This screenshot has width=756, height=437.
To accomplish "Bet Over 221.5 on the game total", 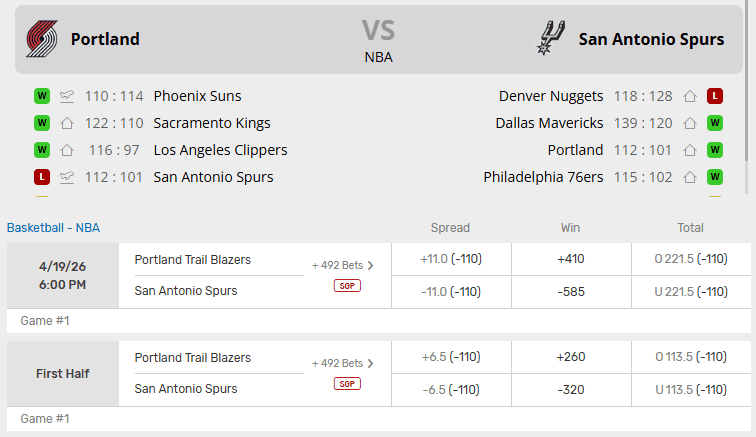I will 690,259.
